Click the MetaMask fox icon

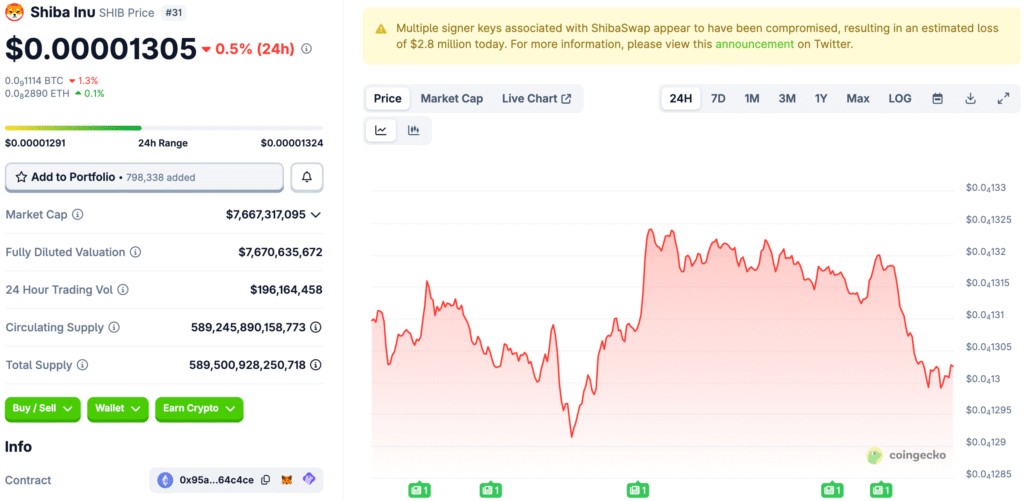click(x=287, y=480)
